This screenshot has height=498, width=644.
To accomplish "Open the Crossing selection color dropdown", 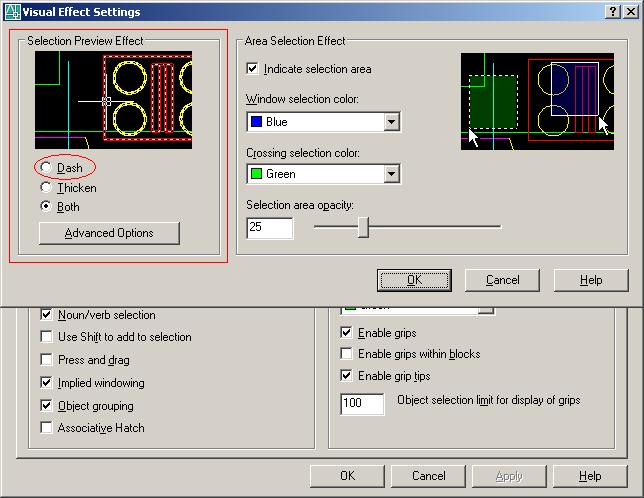I will tap(391, 174).
